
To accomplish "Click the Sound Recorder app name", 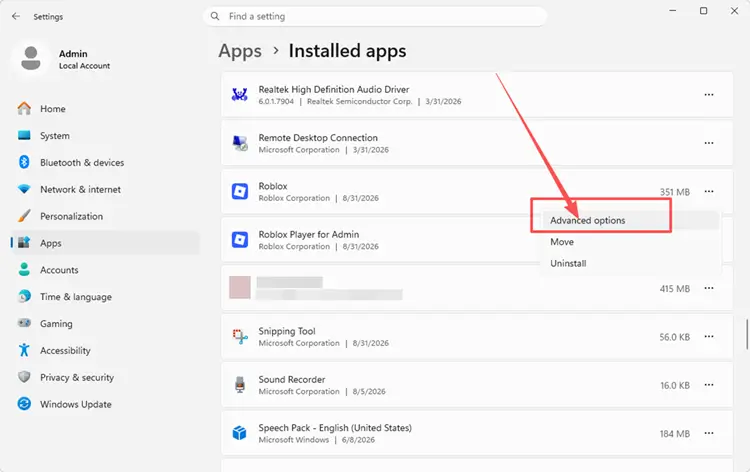I will coord(292,379).
